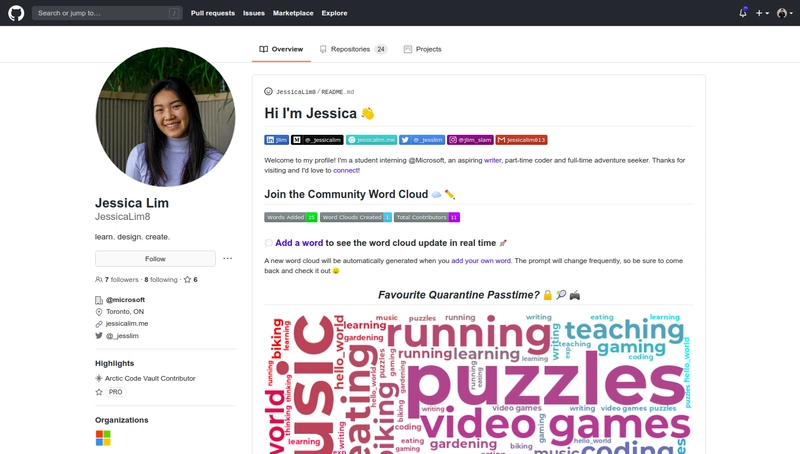Click the 'Add a word' link
Screen dimensions: 800x454
299,243
